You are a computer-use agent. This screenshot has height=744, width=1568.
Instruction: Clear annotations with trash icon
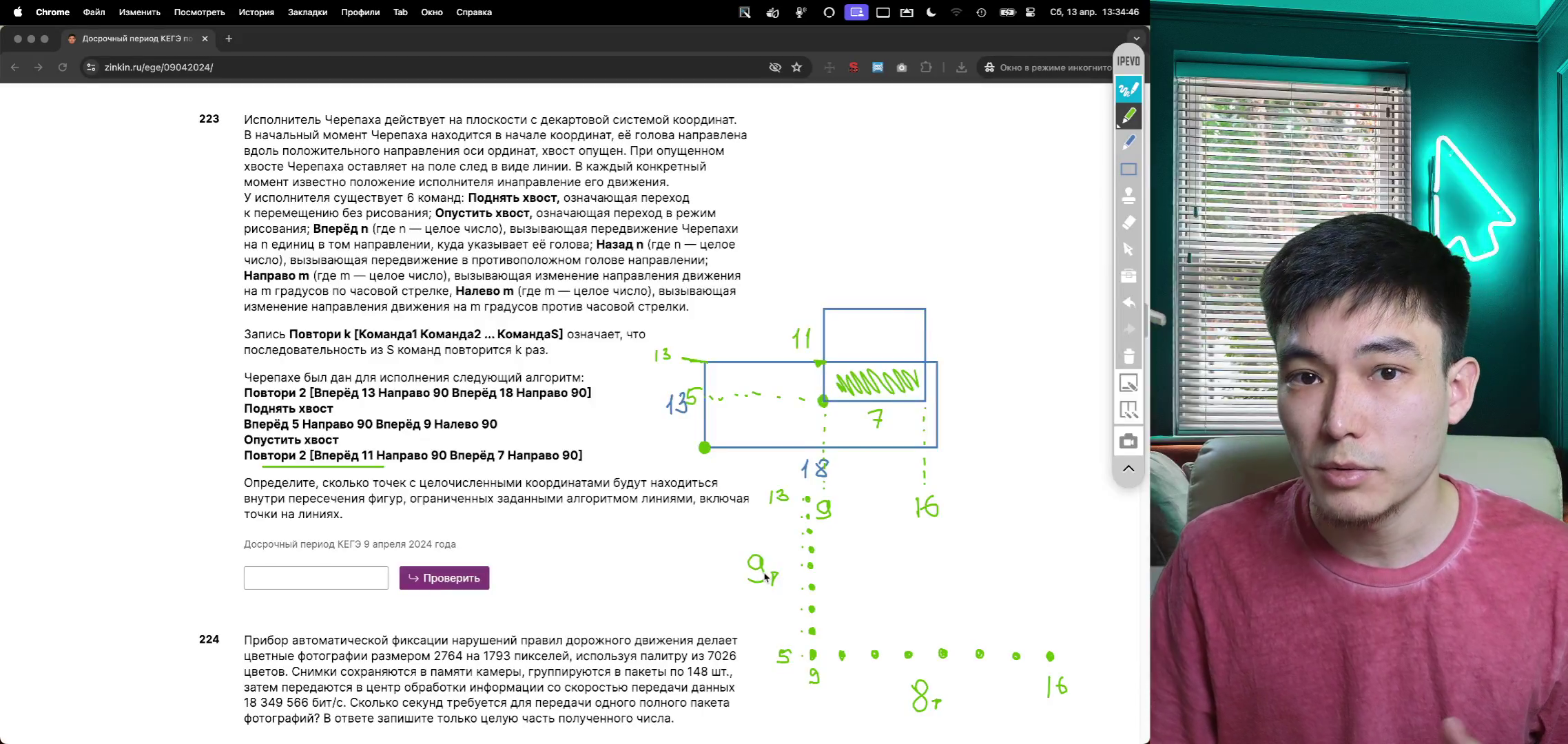pyautogui.click(x=1128, y=357)
